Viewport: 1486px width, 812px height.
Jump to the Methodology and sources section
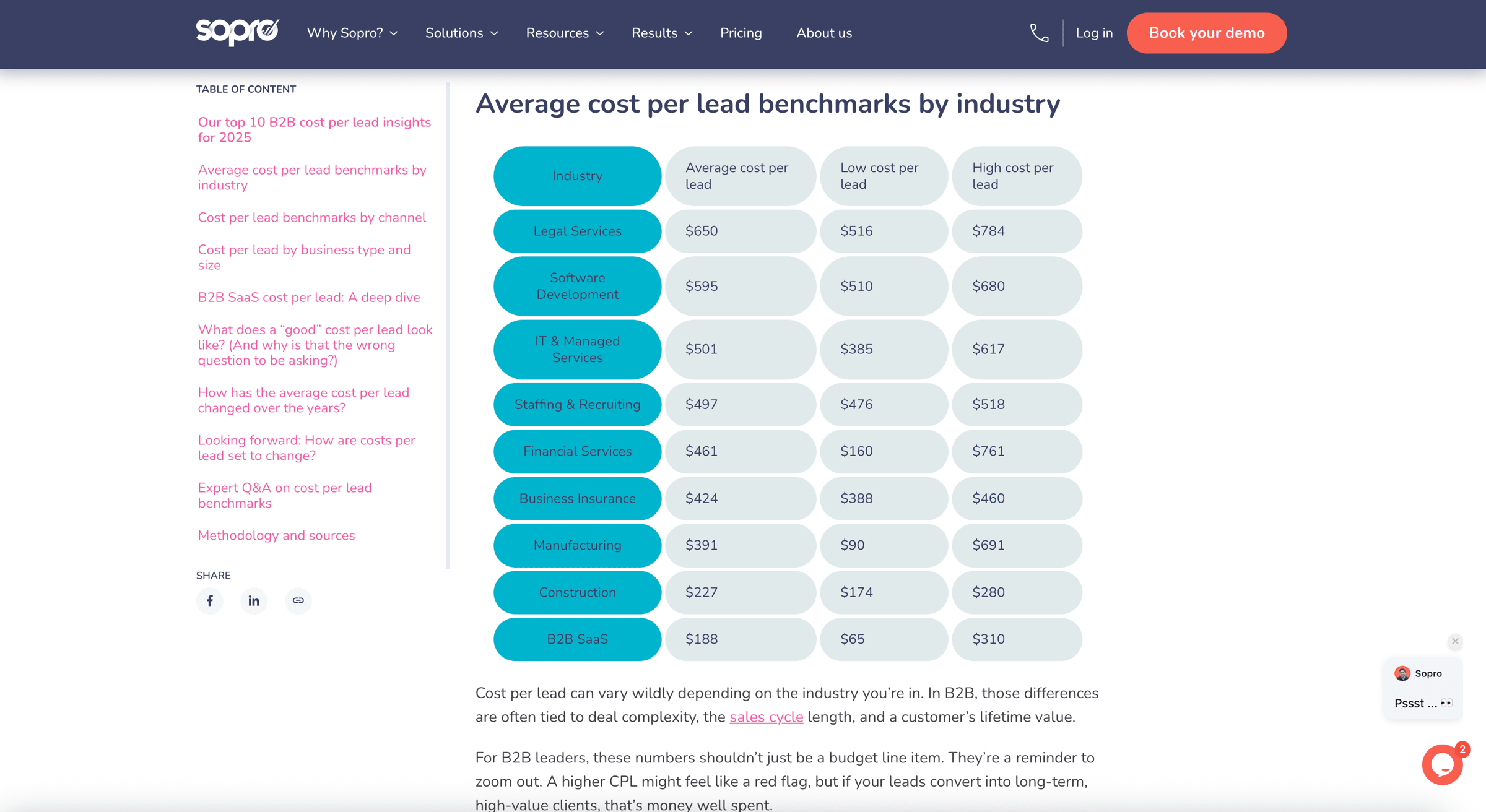(x=276, y=535)
